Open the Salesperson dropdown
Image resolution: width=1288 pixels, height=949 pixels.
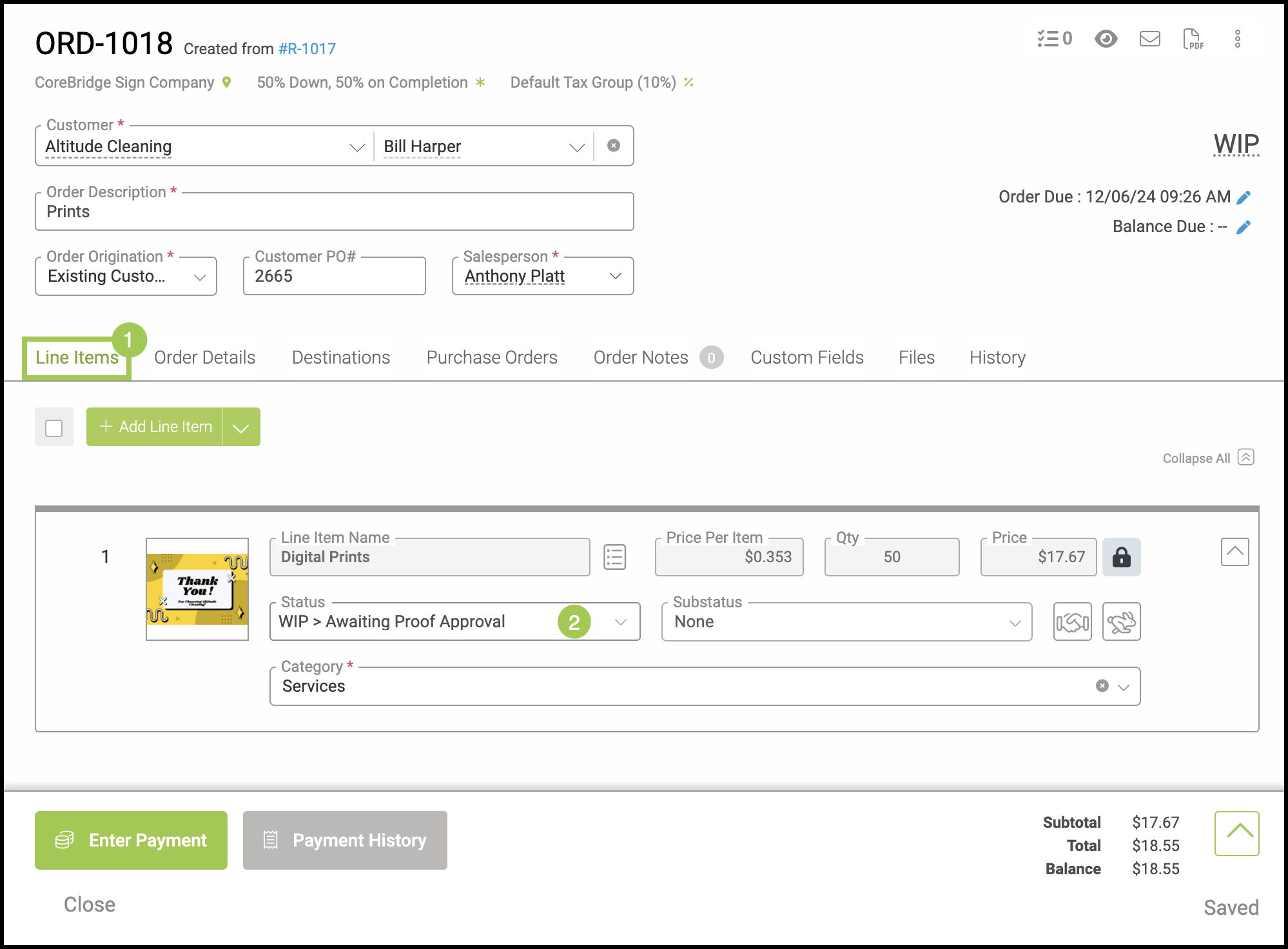pyautogui.click(x=615, y=276)
